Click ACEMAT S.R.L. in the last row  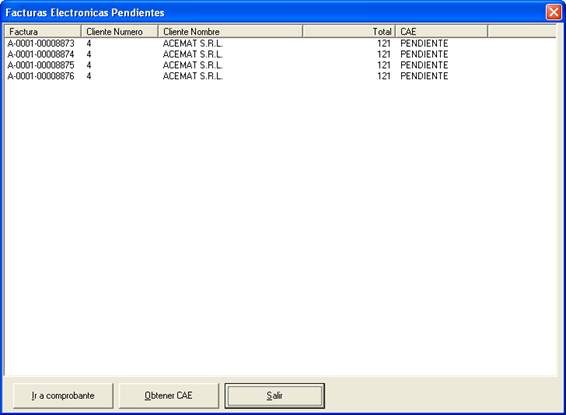193,76
